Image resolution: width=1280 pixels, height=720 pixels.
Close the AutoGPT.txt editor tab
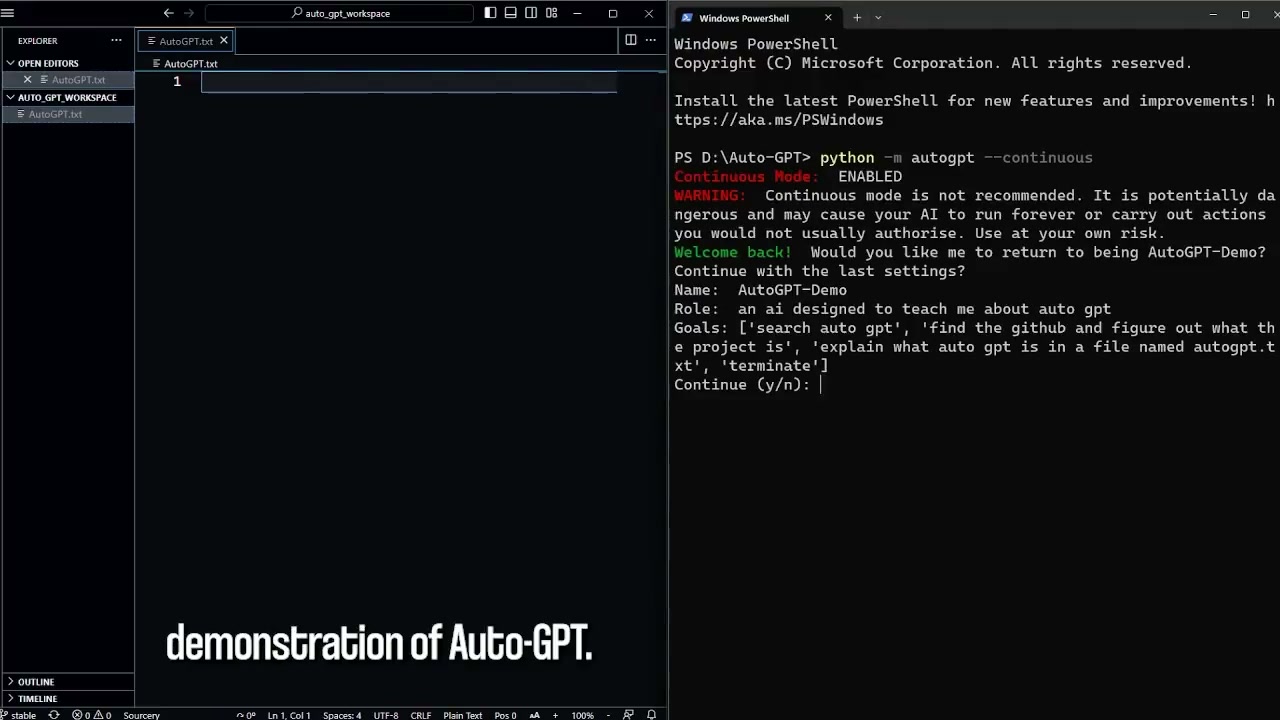[224, 41]
